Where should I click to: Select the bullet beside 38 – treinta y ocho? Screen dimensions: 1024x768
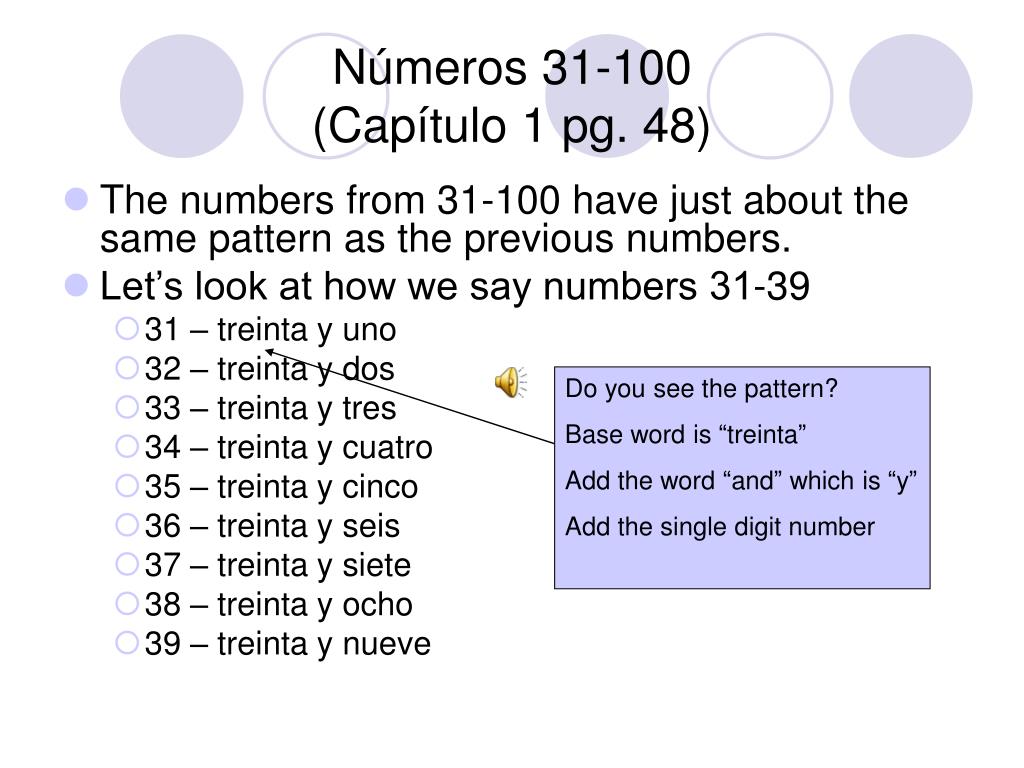pos(127,603)
